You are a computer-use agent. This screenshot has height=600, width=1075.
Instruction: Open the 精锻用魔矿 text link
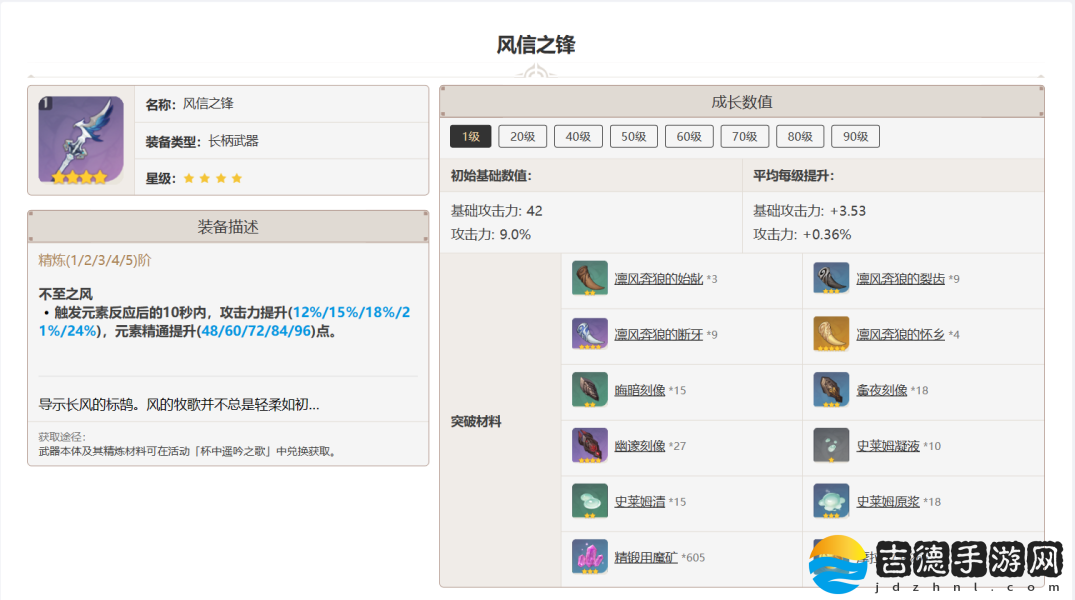click(x=646, y=557)
